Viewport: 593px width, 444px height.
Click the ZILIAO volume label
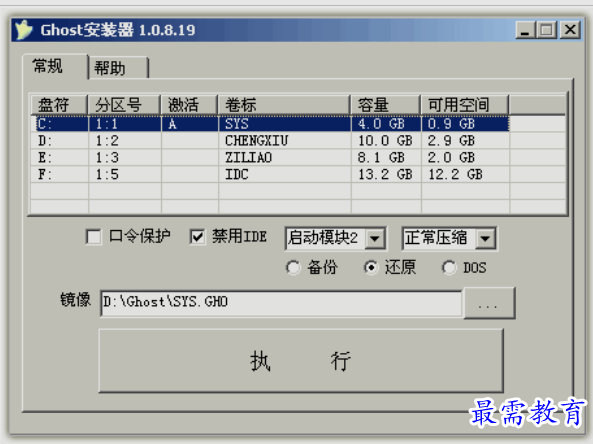(x=248, y=157)
